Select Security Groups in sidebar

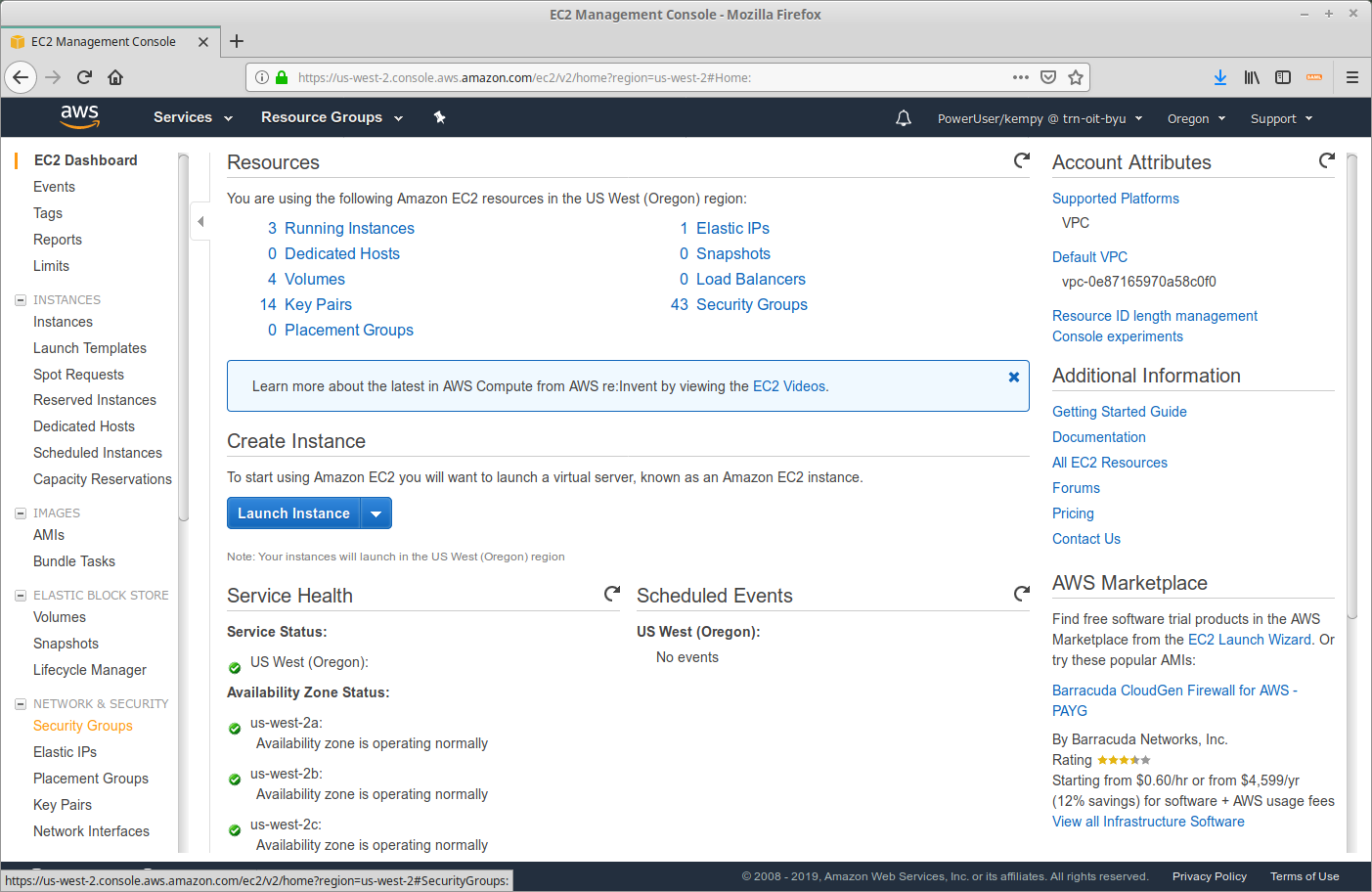[82, 726]
